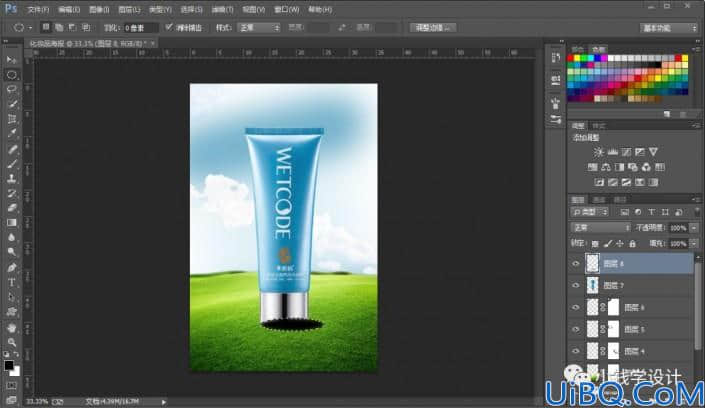The image size is (705, 408).
Task: Open the 图像(I) menu
Action: click(x=99, y=9)
